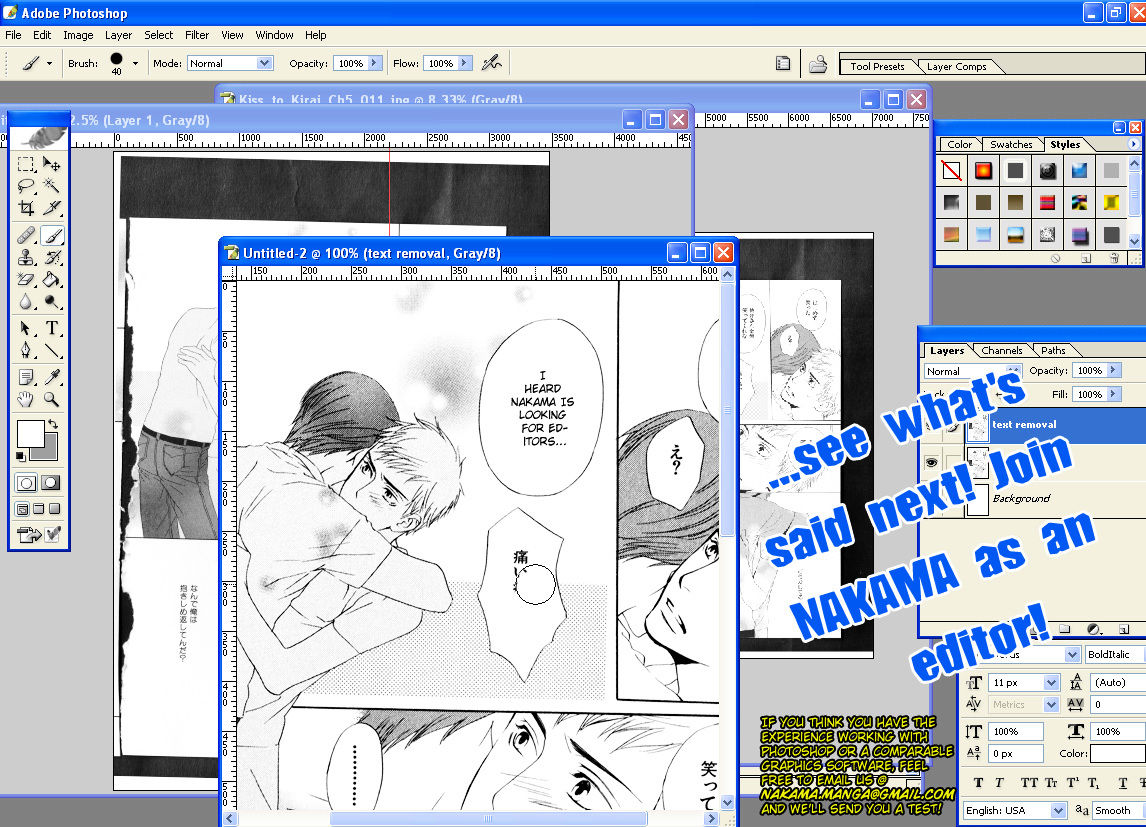Select the Clone Stamp tool
Viewport: 1146px width, 827px height.
pyautogui.click(x=26, y=257)
